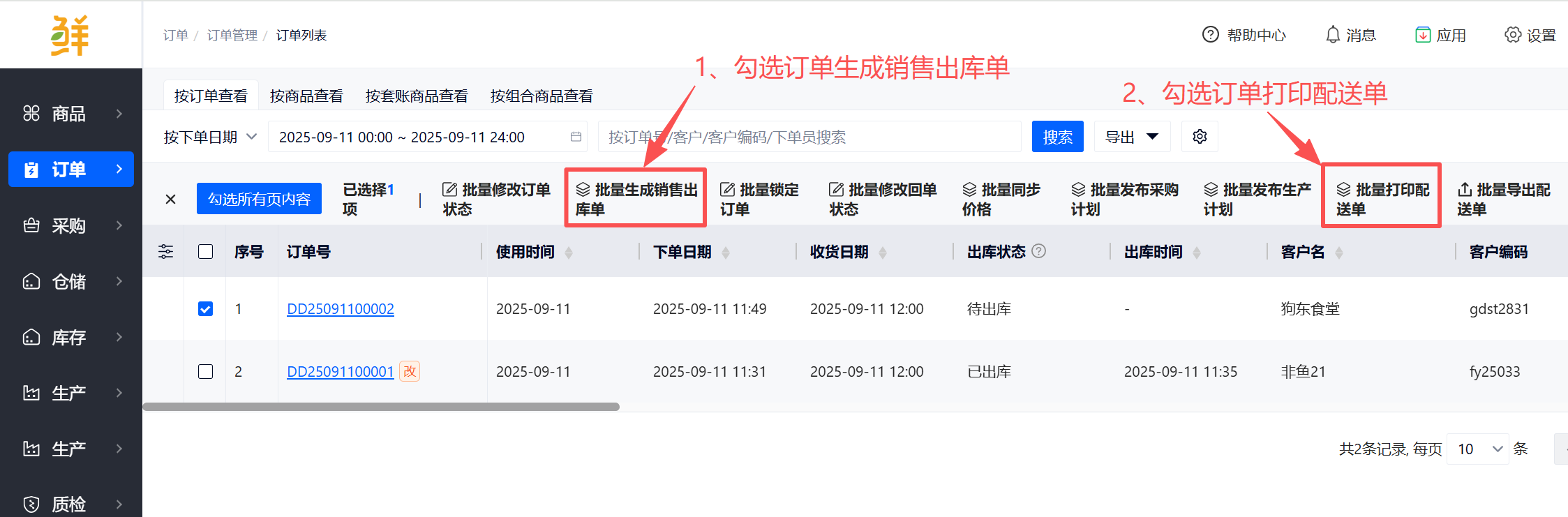This screenshot has height=517, width=1568.
Task: Click 订单管理 breadcrumb
Action: [232, 35]
